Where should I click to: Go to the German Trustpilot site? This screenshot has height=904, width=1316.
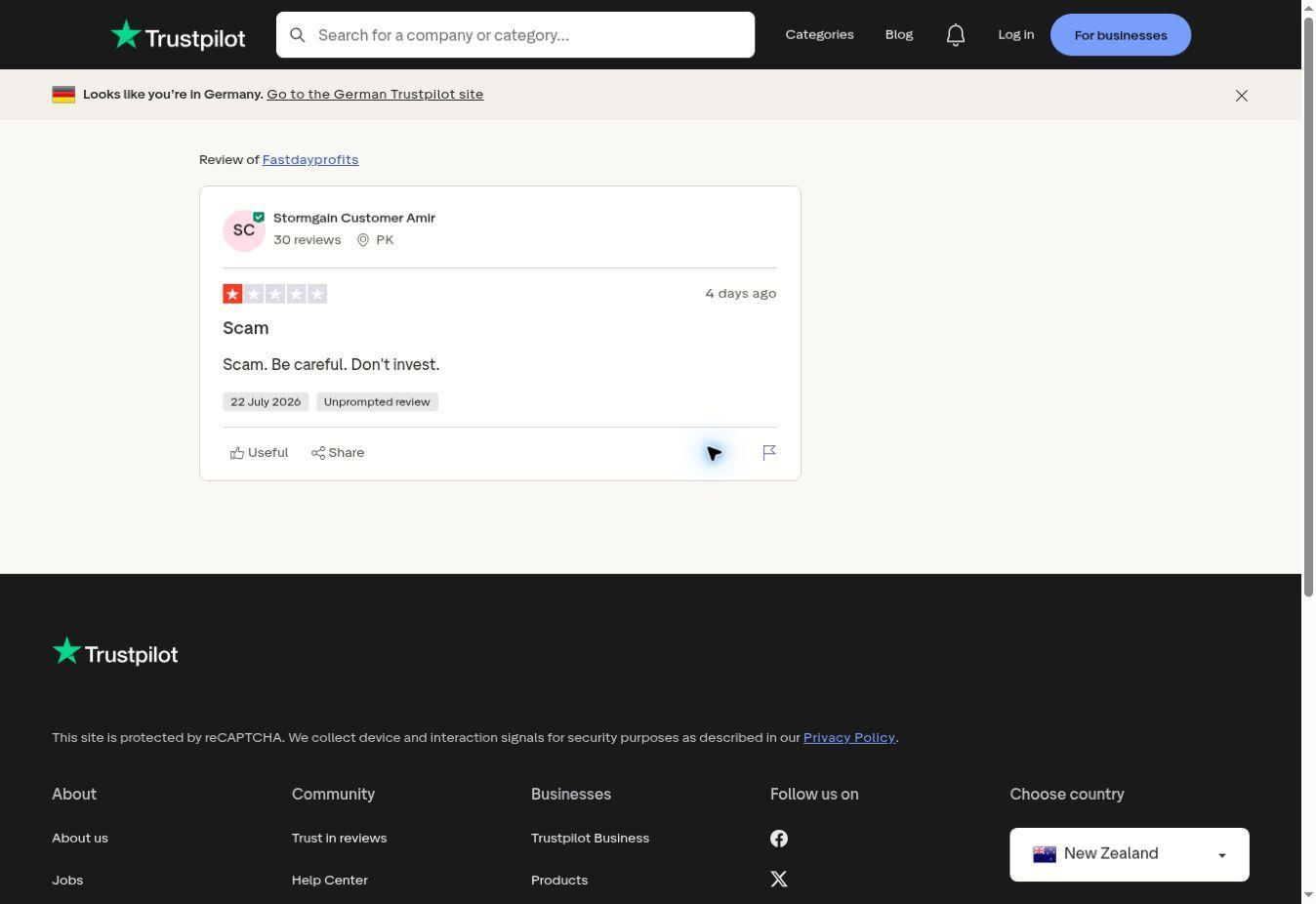coord(375,95)
